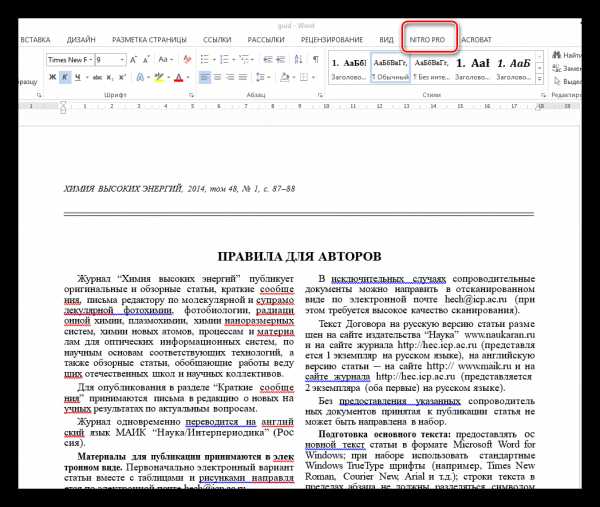Choose the red font color button

[180, 77]
